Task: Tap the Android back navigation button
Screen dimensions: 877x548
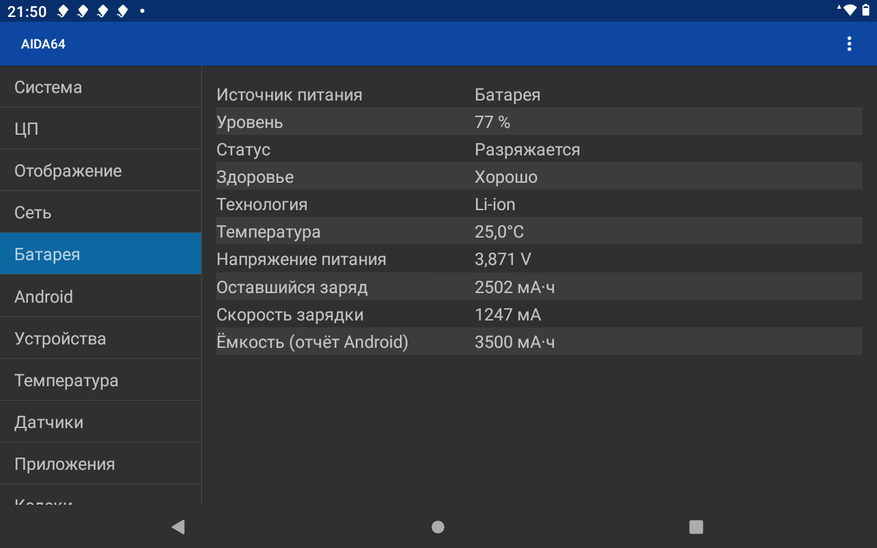Action: point(178,526)
